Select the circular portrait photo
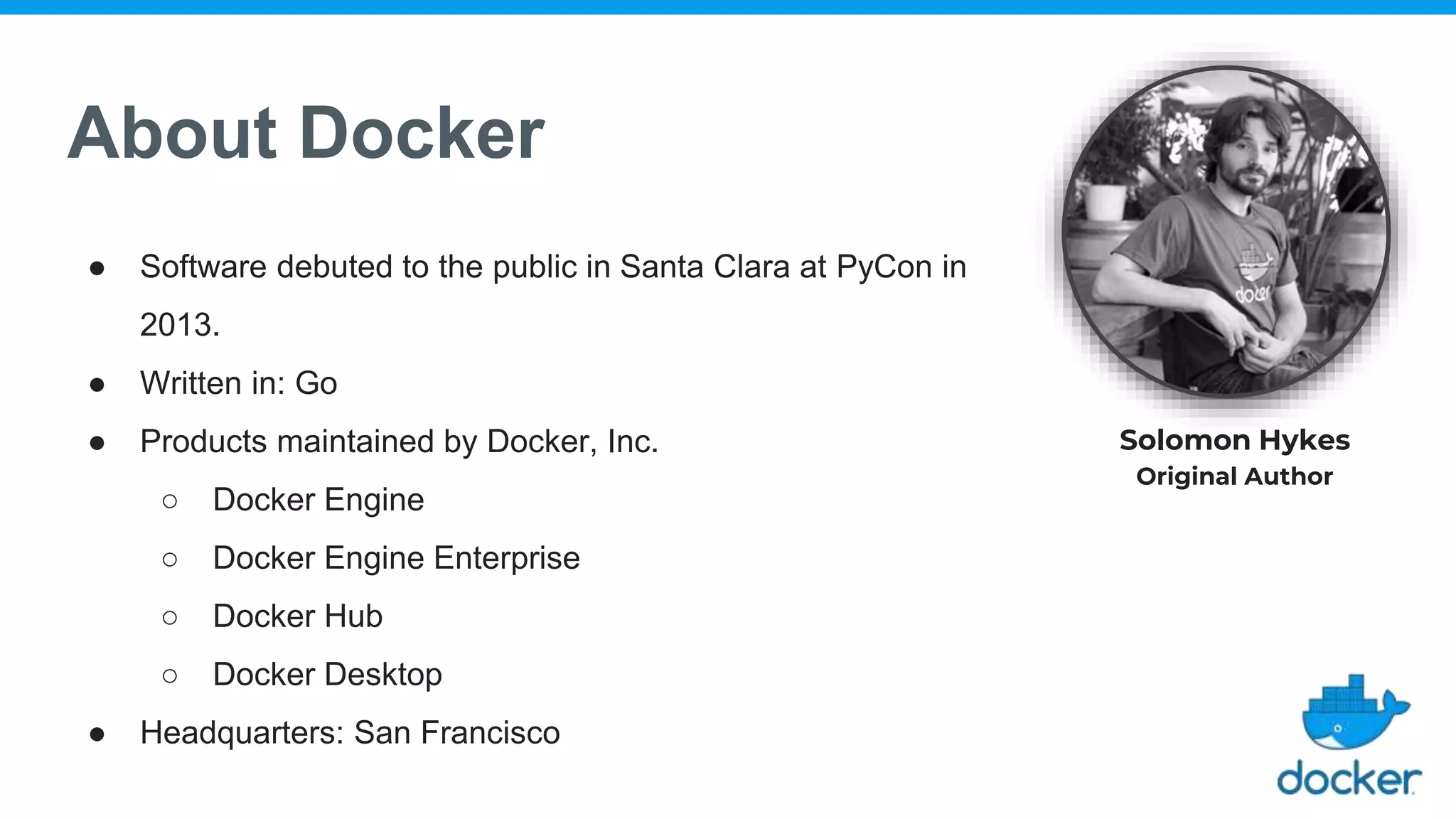The height and width of the screenshot is (819, 1456). (x=1226, y=230)
